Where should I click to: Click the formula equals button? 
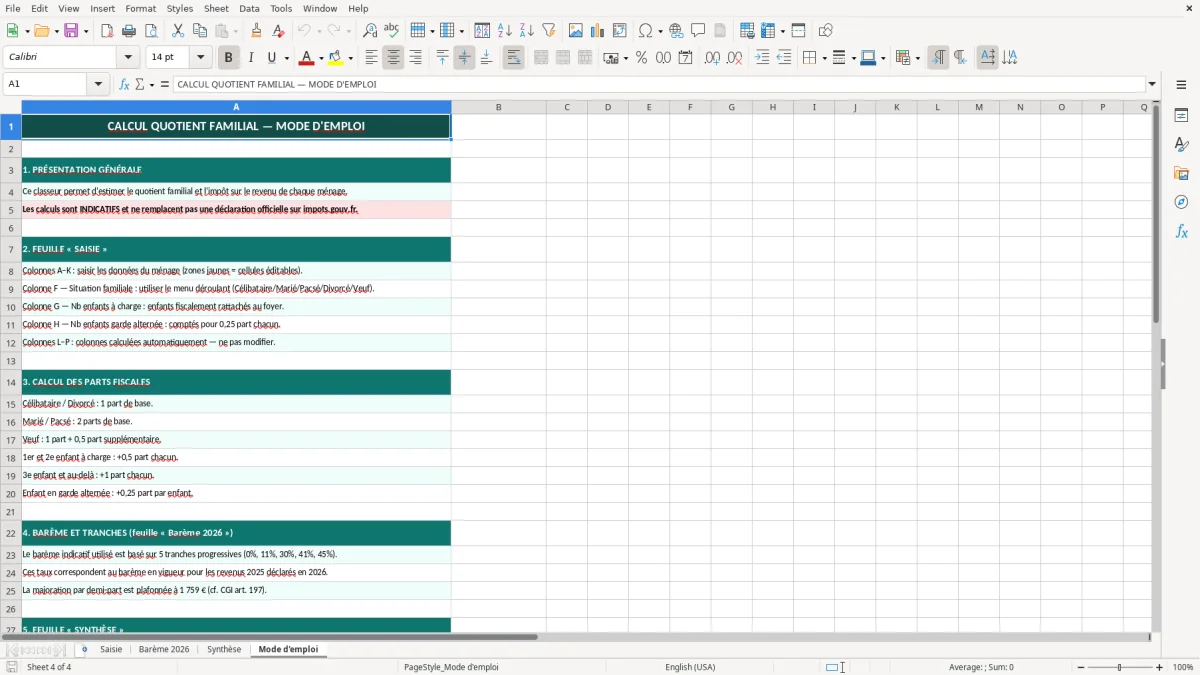click(x=165, y=84)
